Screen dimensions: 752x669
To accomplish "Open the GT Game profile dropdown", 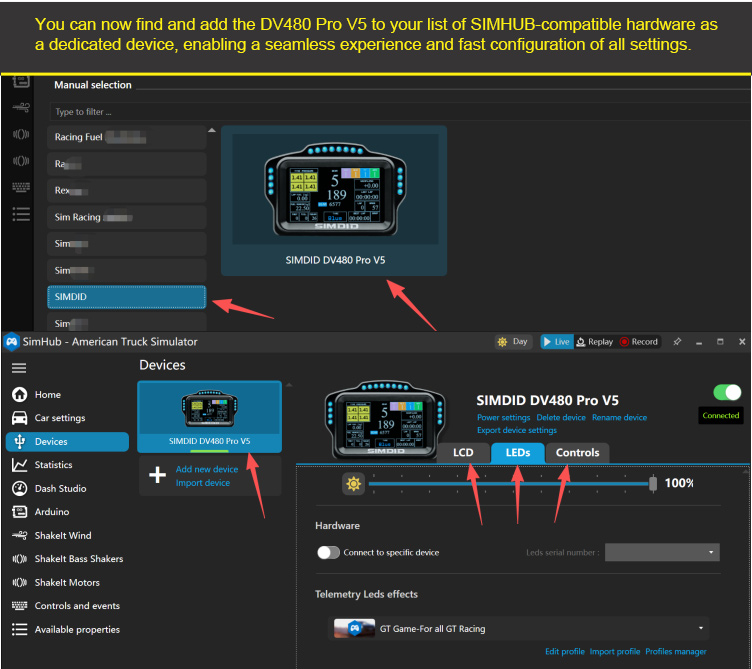I will click(520, 629).
